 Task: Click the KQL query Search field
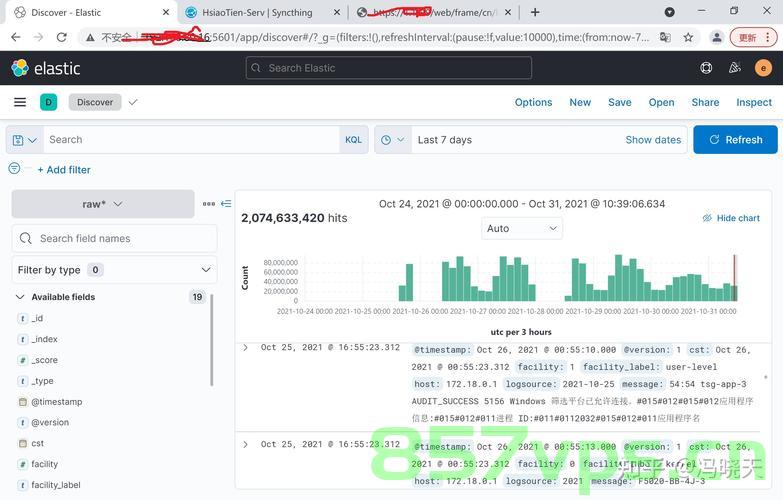pyautogui.click(x=191, y=140)
